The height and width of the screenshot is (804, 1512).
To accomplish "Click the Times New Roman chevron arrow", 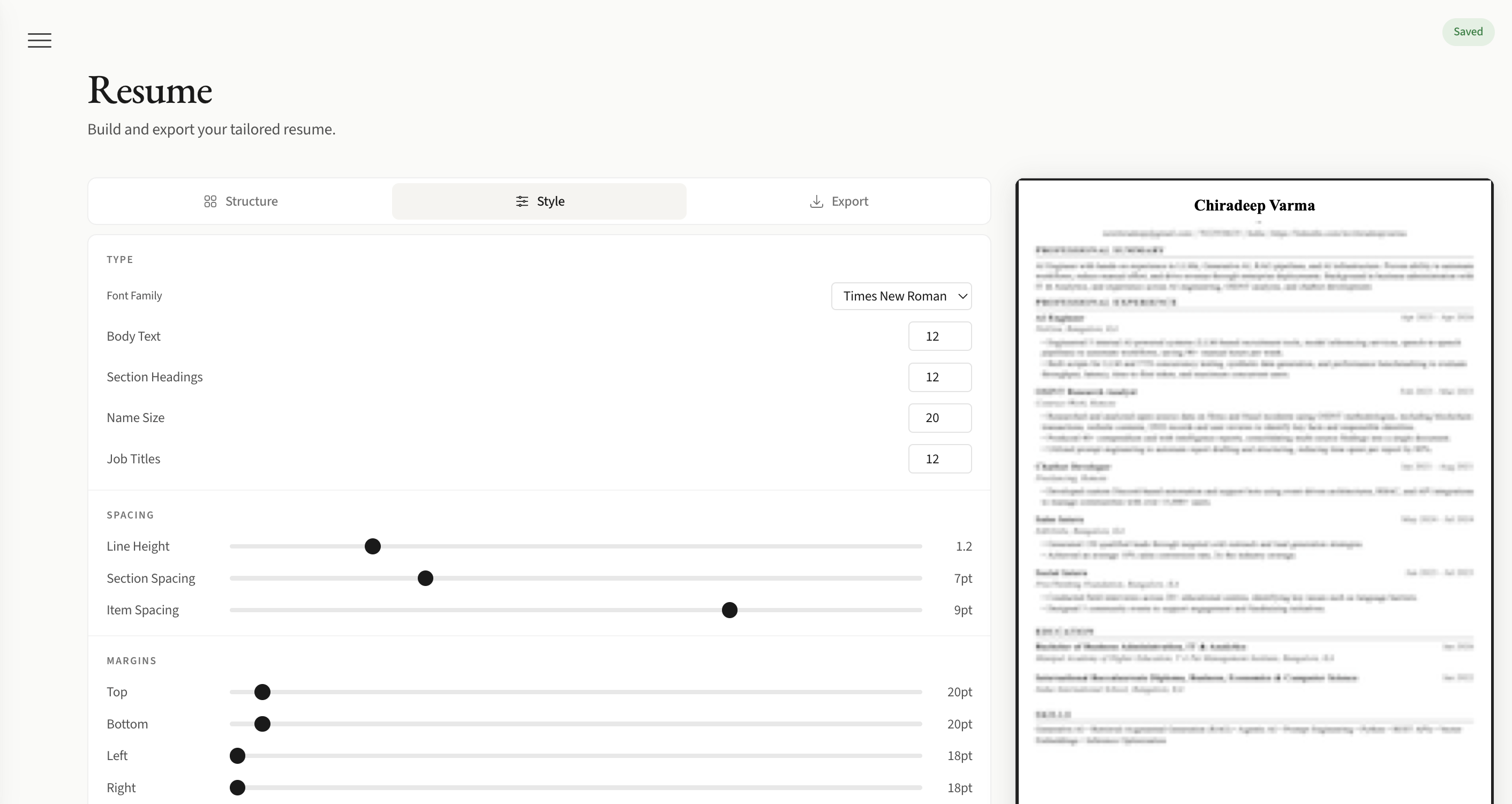I will (962, 296).
